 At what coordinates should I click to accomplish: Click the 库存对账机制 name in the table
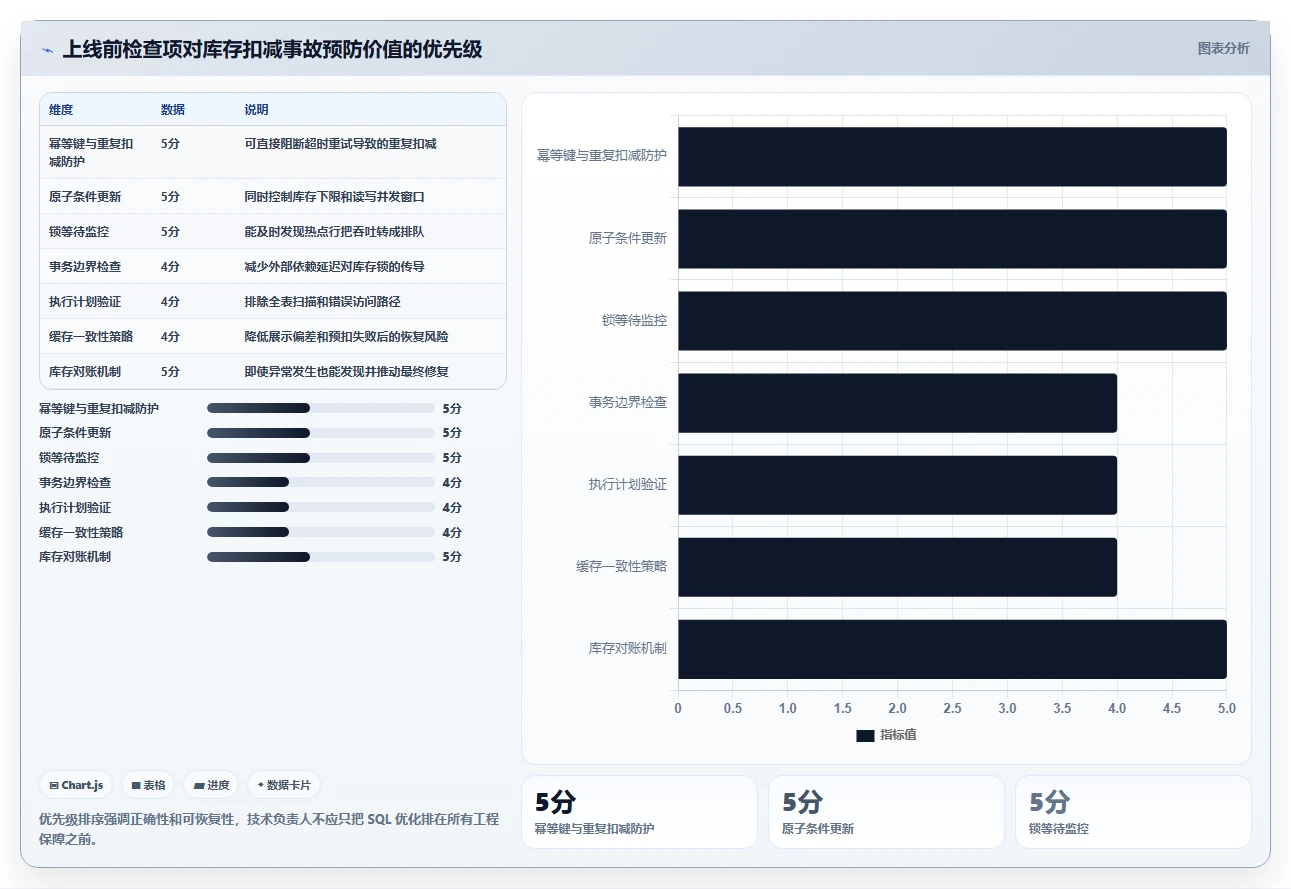pos(85,372)
